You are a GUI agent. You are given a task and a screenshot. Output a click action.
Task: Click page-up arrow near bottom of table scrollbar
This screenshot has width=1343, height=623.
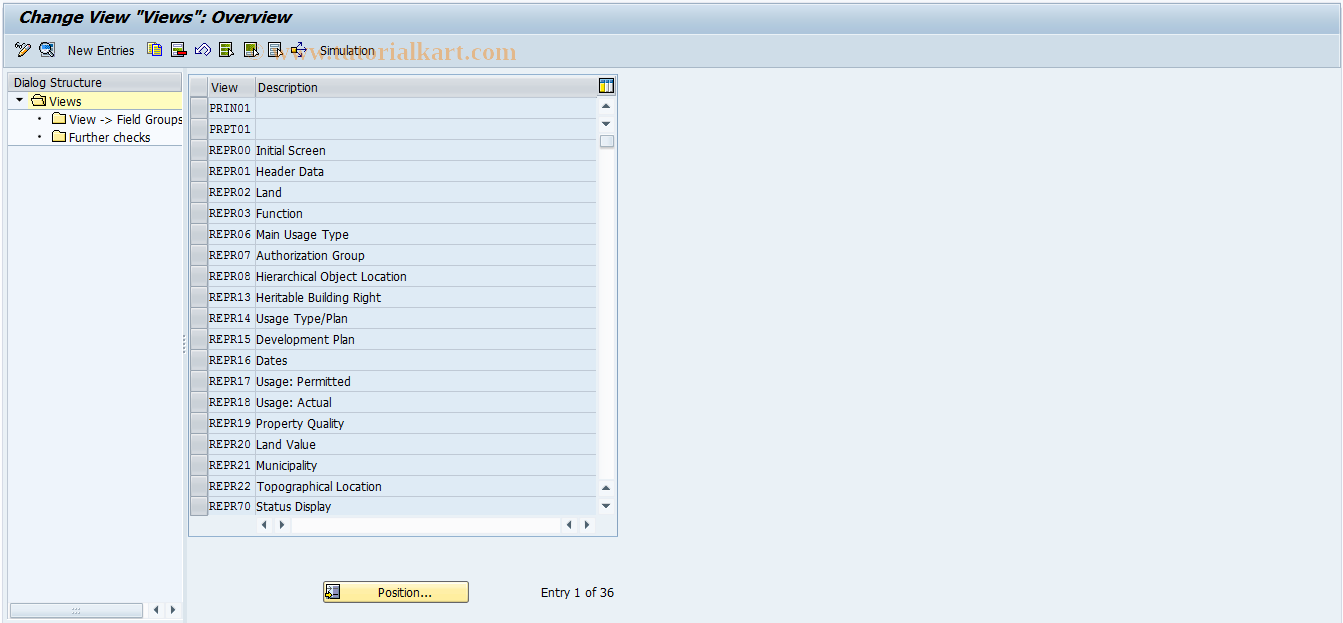[606, 488]
